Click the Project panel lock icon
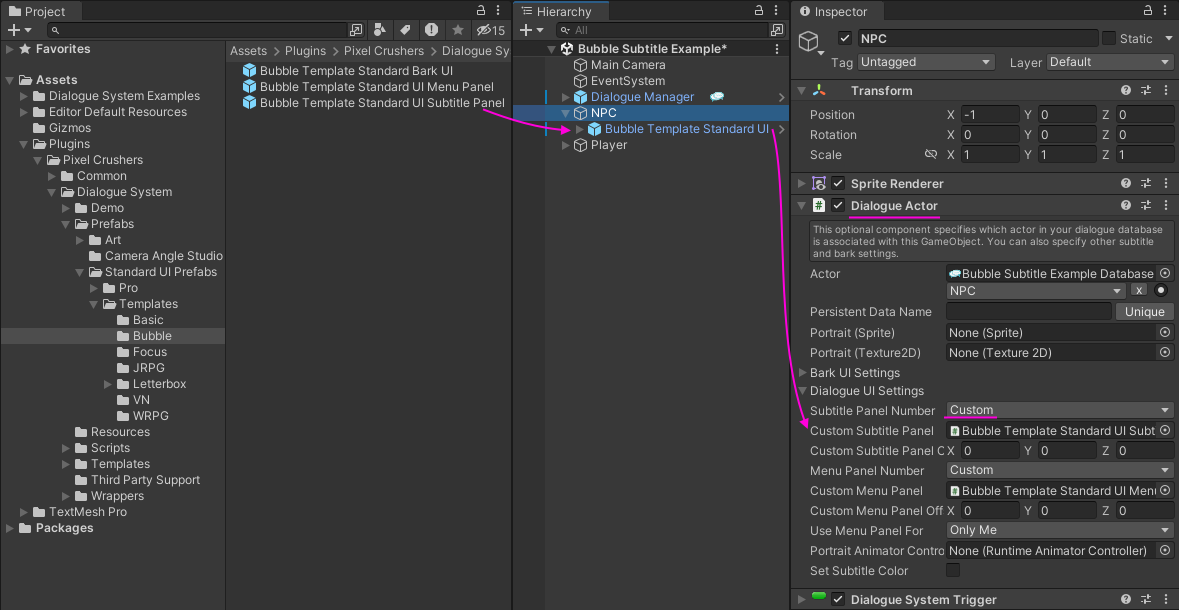 481,11
